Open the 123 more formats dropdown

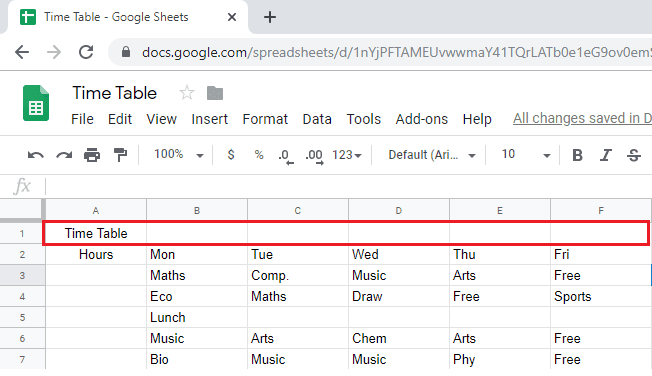click(x=346, y=155)
